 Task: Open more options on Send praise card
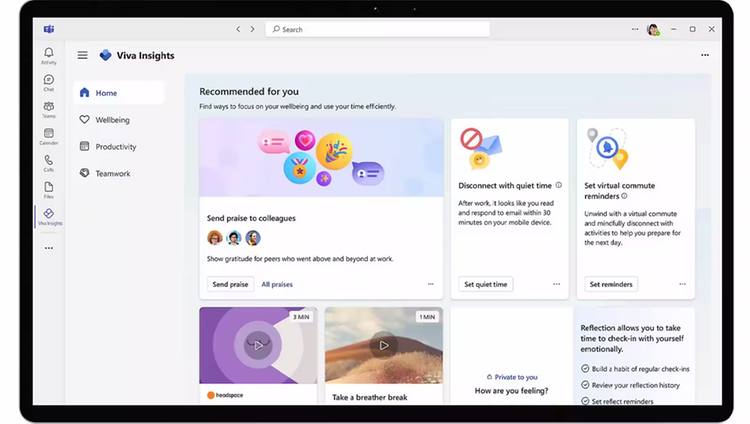(430, 284)
